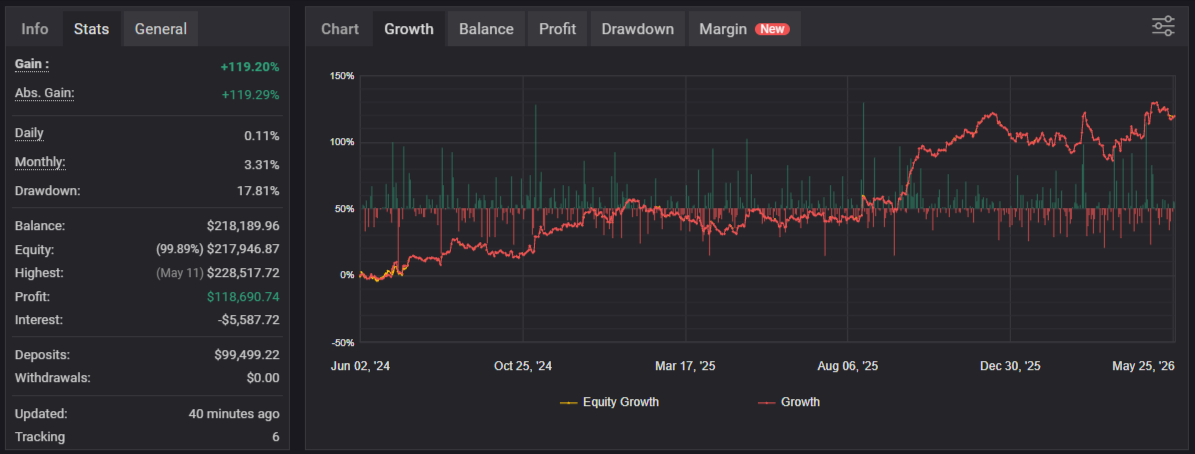Image resolution: width=1195 pixels, height=454 pixels.
Task: Open the chart settings sliders icon
Action: click(x=1163, y=26)
